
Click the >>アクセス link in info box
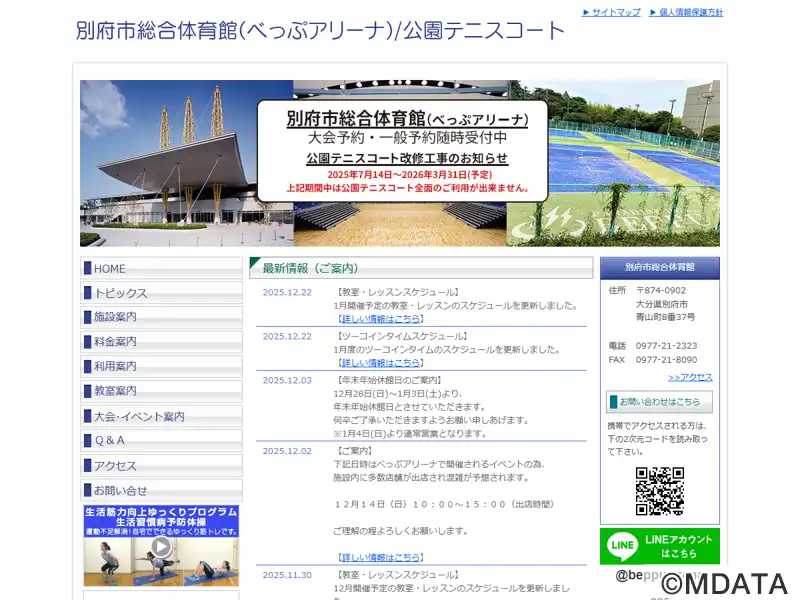[x=690, y=377]
